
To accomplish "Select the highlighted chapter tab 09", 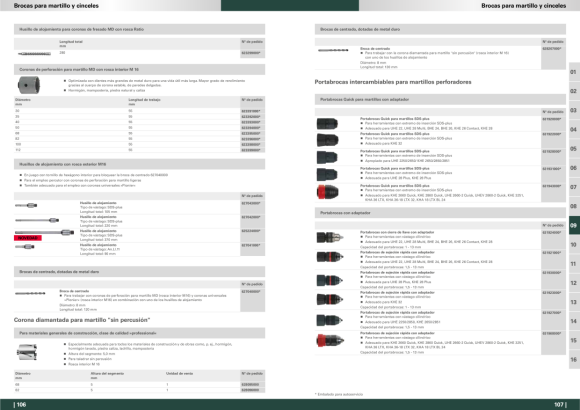I will pyautogui.click(x=574, y=225).
